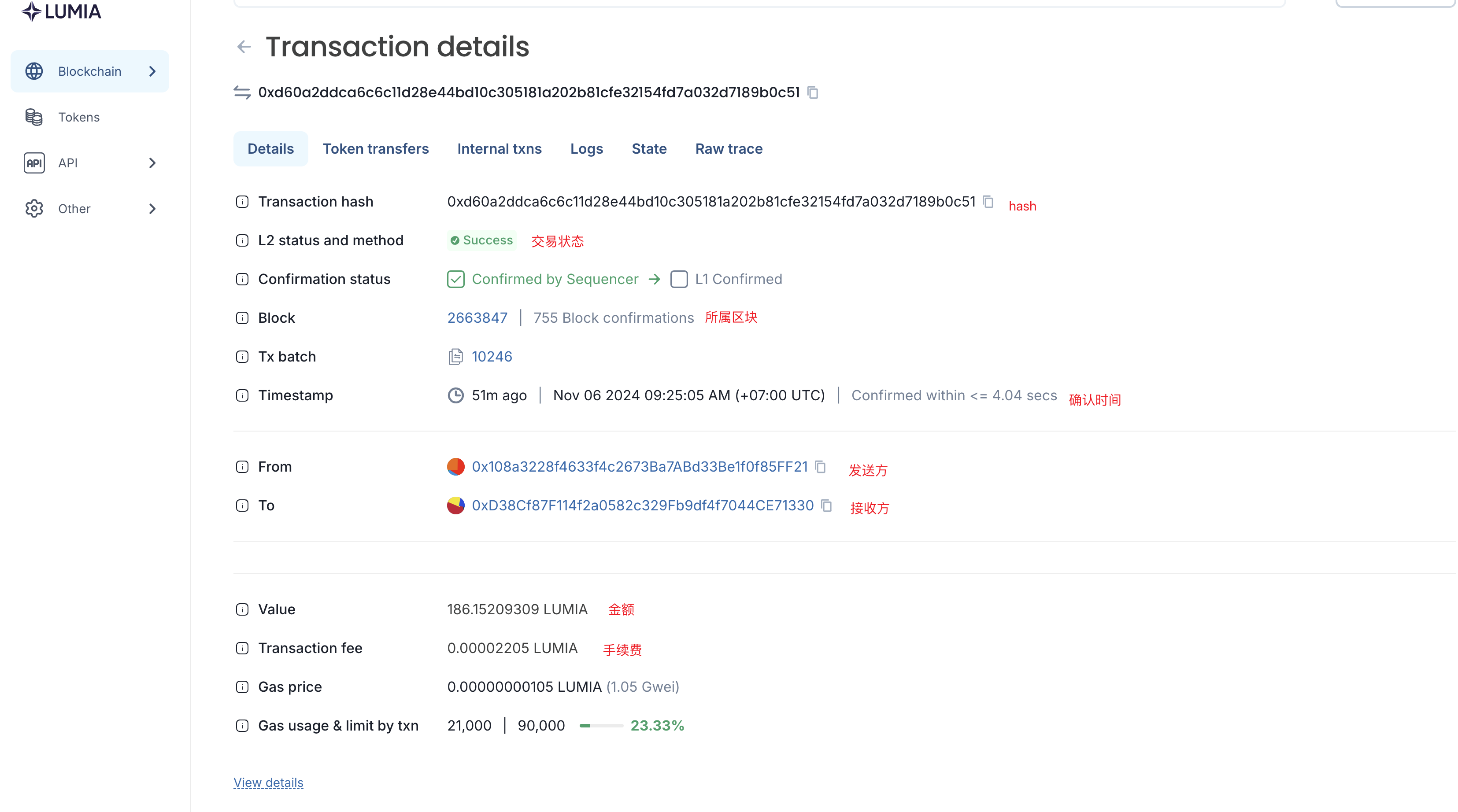Click the Other gear icon
Viewport: 1458px width, 812px height.
click(x=34, y=209)
